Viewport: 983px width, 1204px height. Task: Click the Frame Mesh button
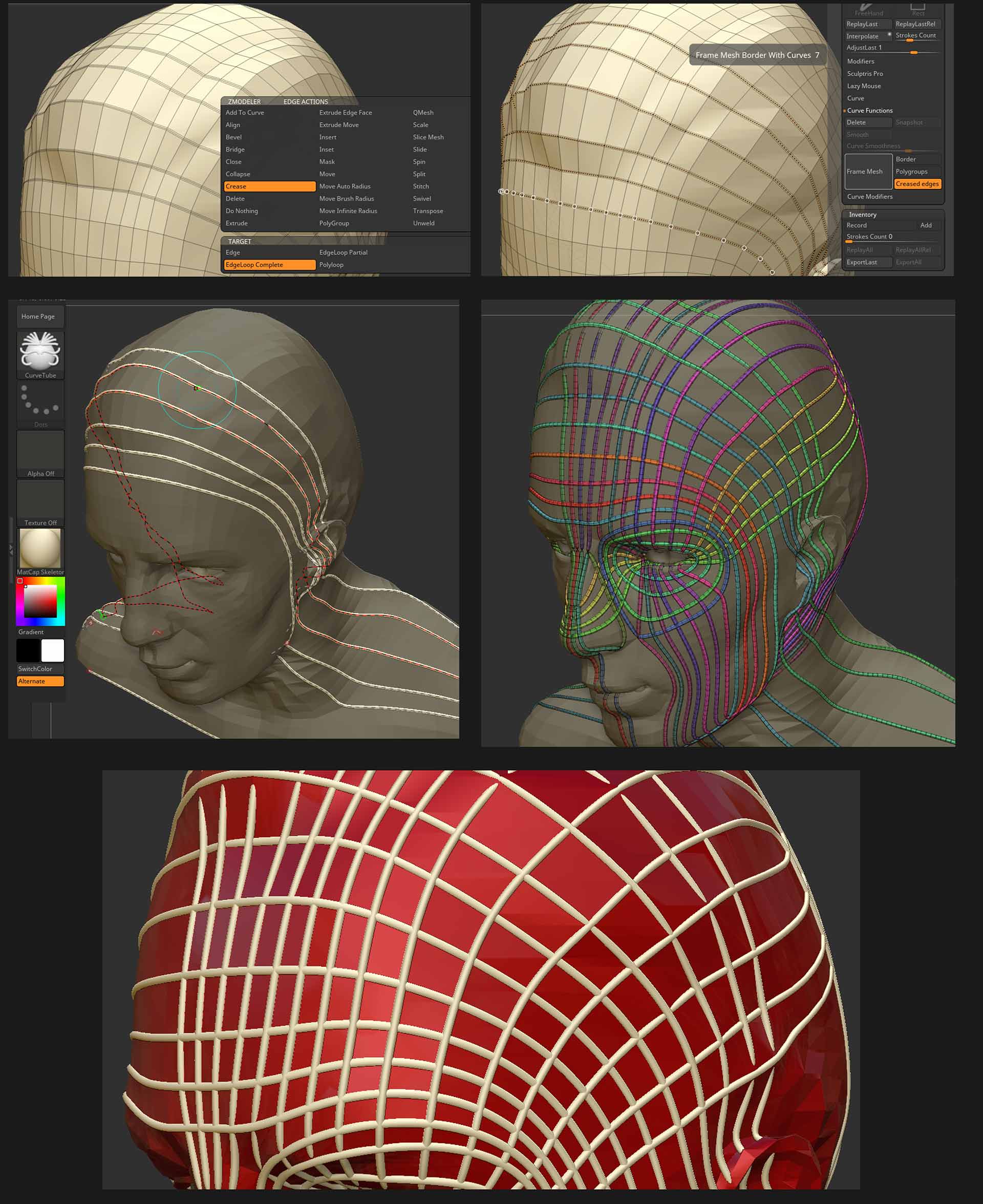869,172
